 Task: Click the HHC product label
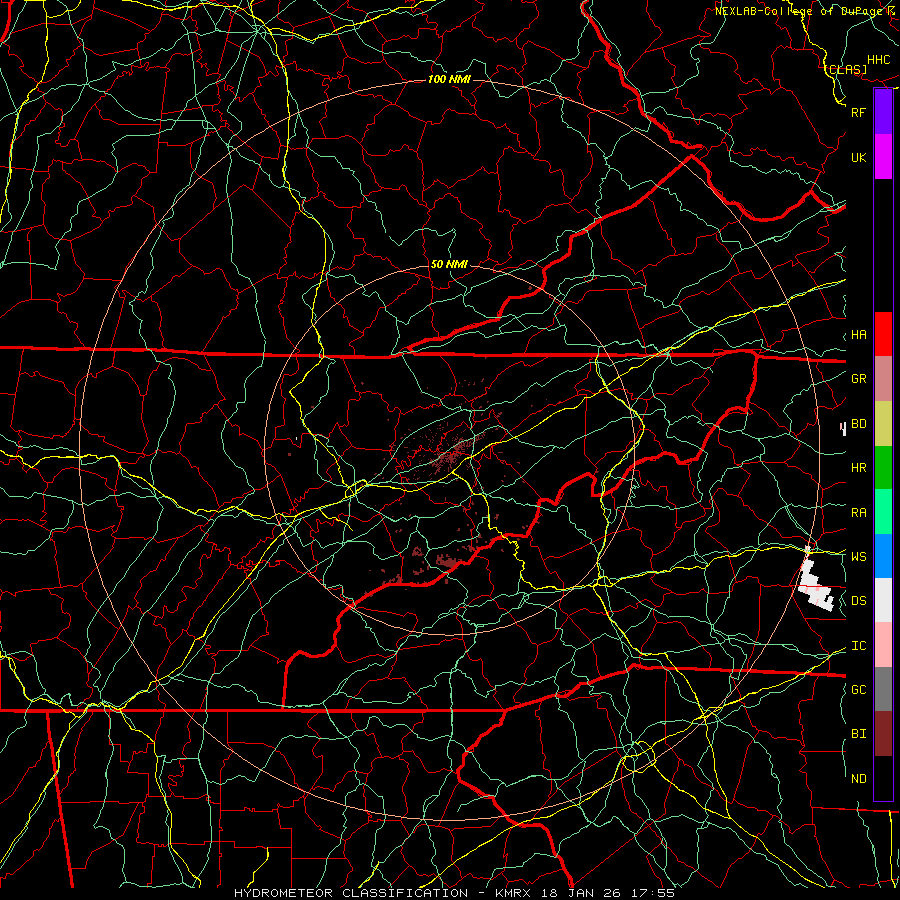click(x=879, y=60)
